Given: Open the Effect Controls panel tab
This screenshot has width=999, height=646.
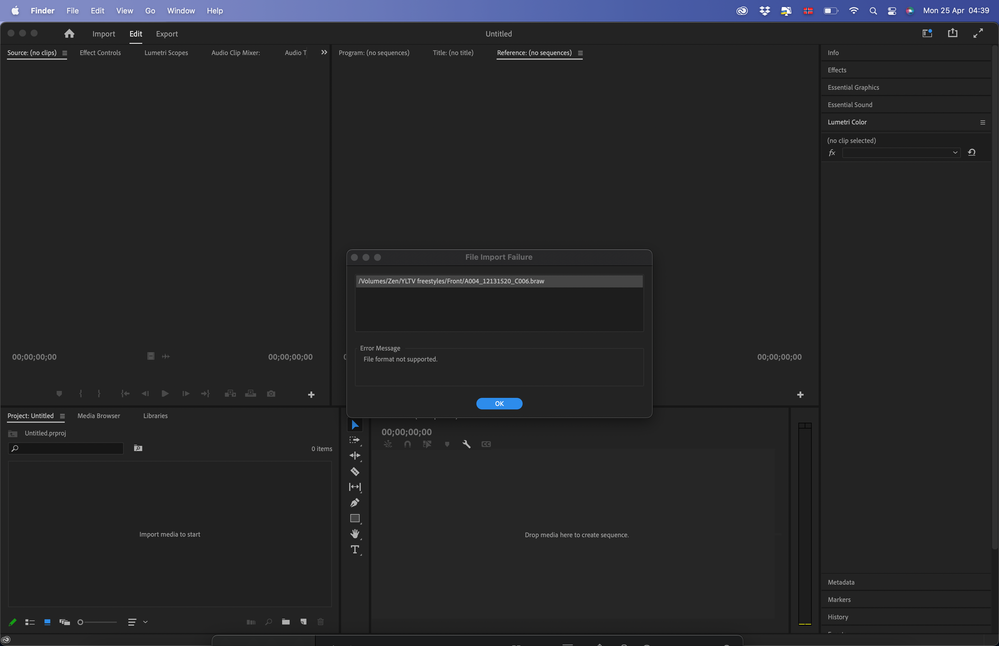Looking at the screenshot, I should (100, 53).
